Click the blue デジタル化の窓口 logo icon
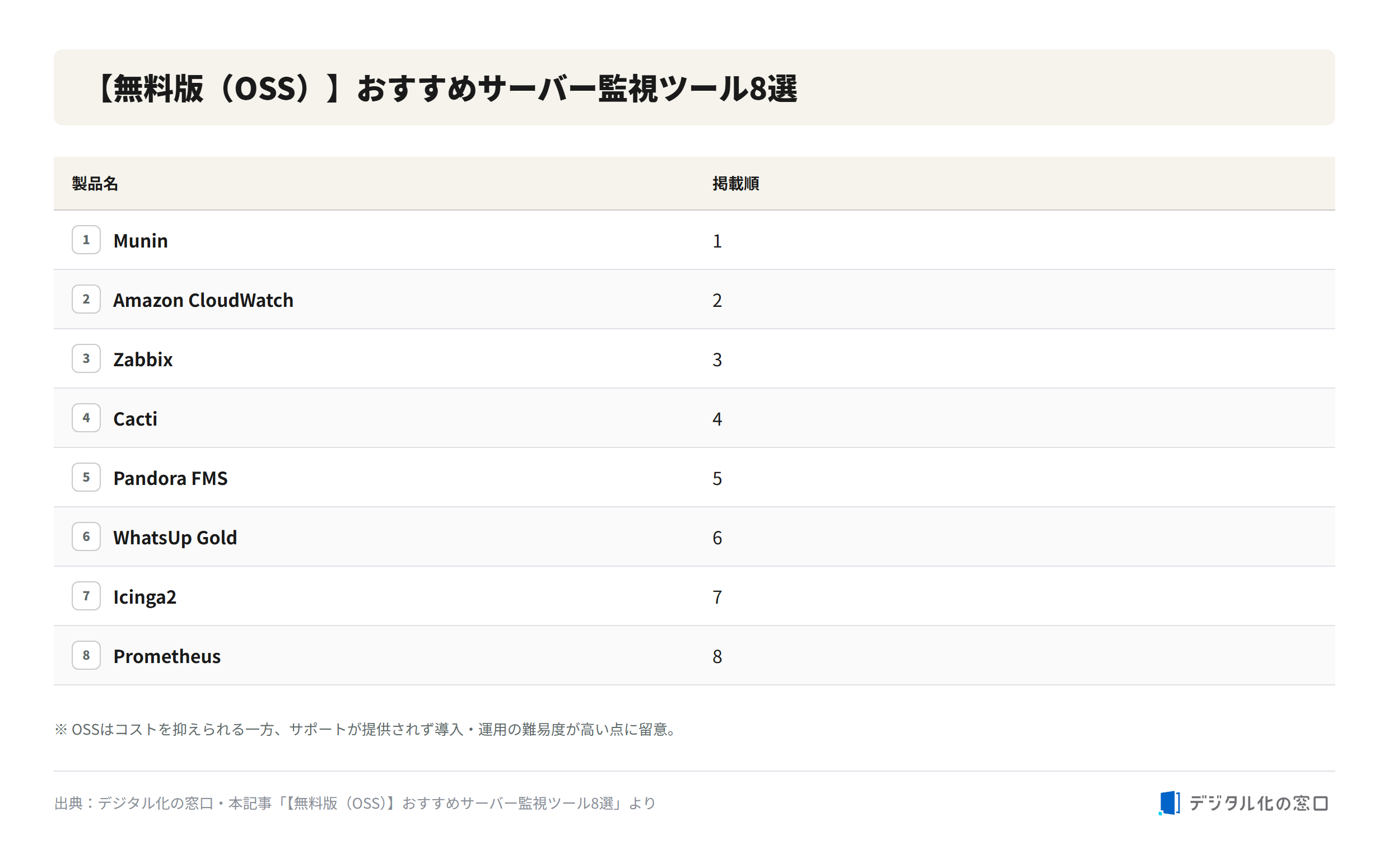The width and height of the screenshot is (1389, 868). pyautogui.click(x=1170, y=803)
